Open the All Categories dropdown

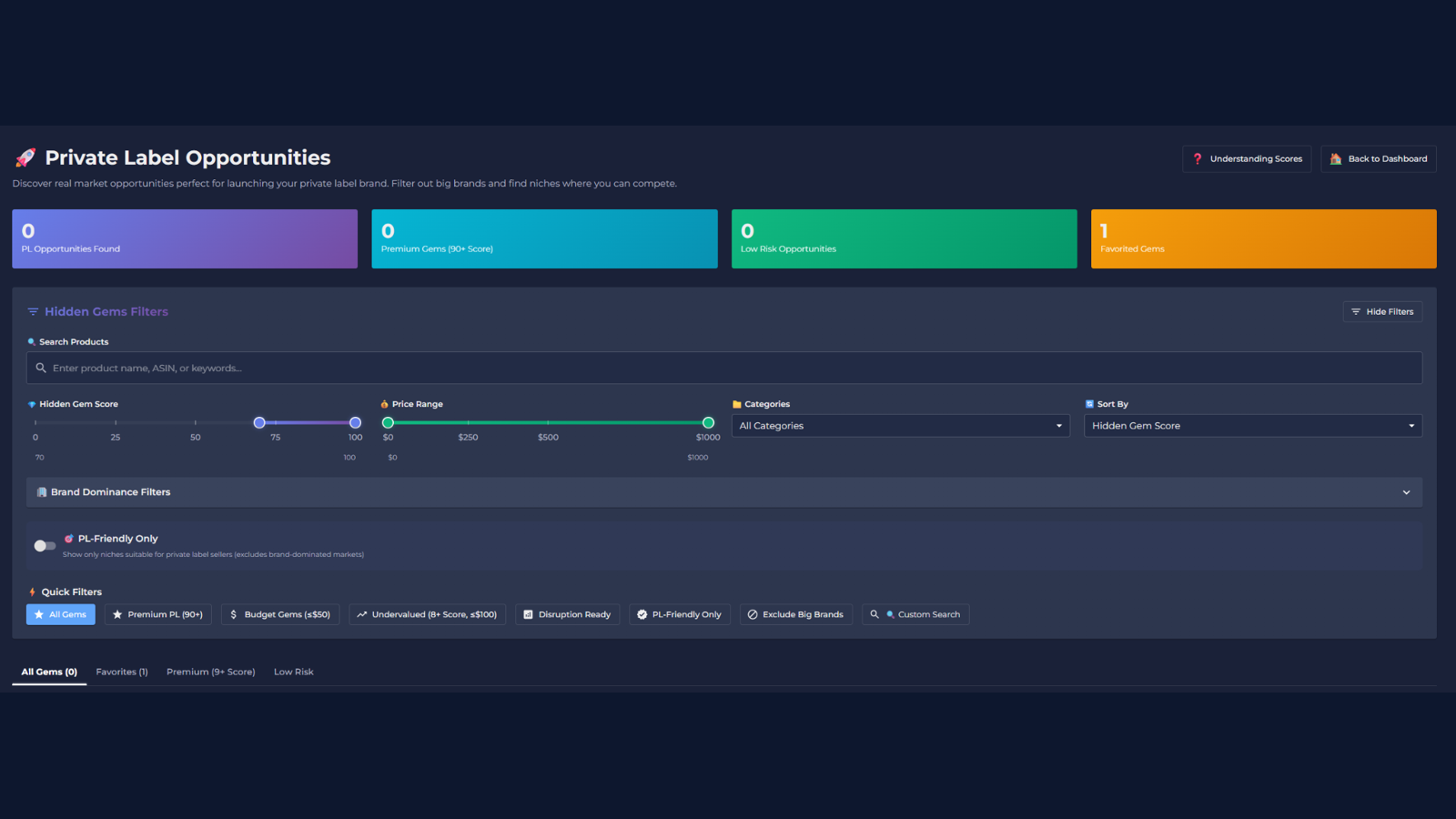pos(900,426)
